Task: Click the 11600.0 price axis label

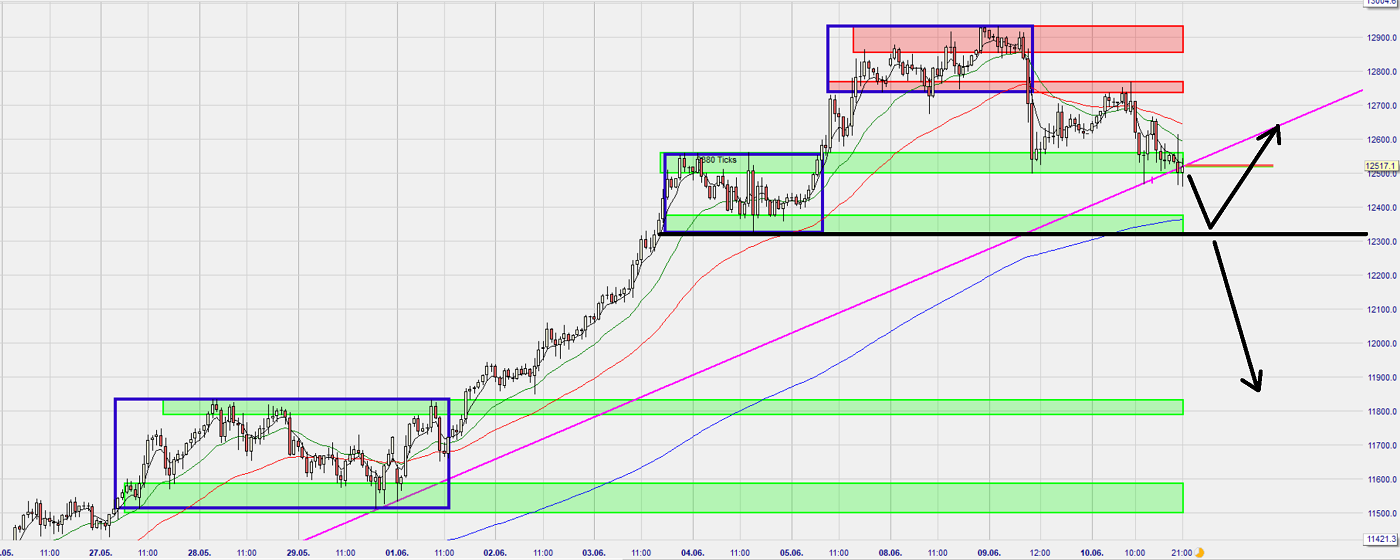Action: tap(1383, 480)
